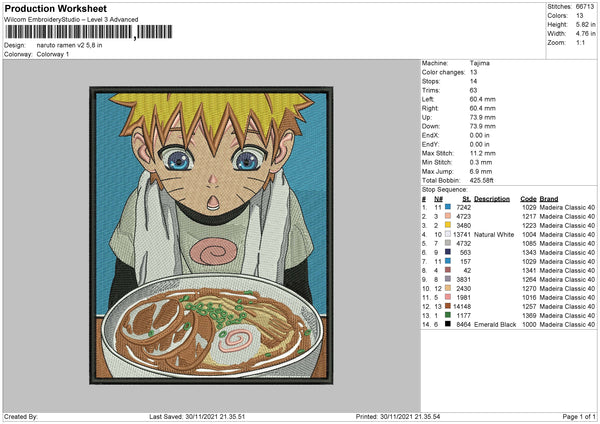Select the navy swatch with 563 stitches
600x424 pixels.
tap(448, 252)
